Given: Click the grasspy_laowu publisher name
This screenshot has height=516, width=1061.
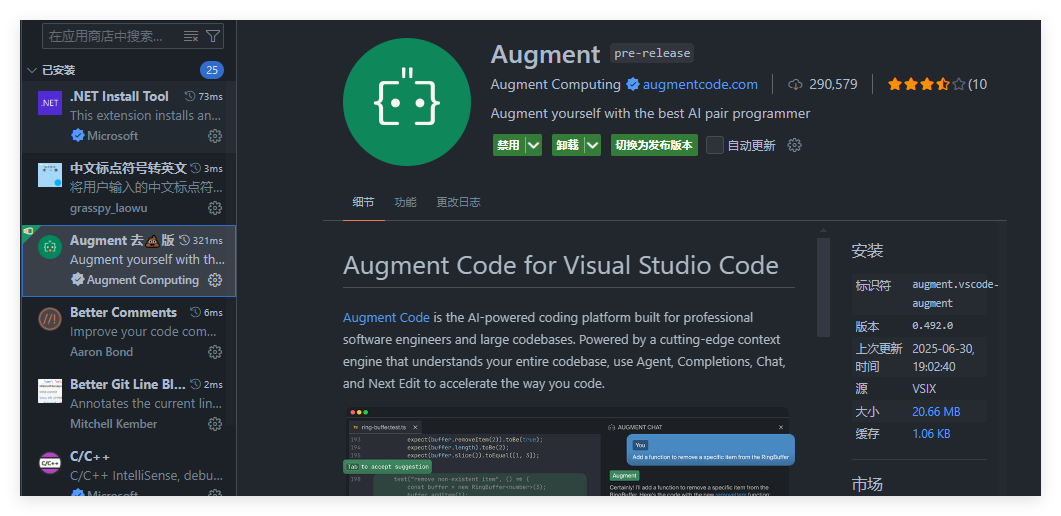Looking at the screenshot, I should 108,208.
